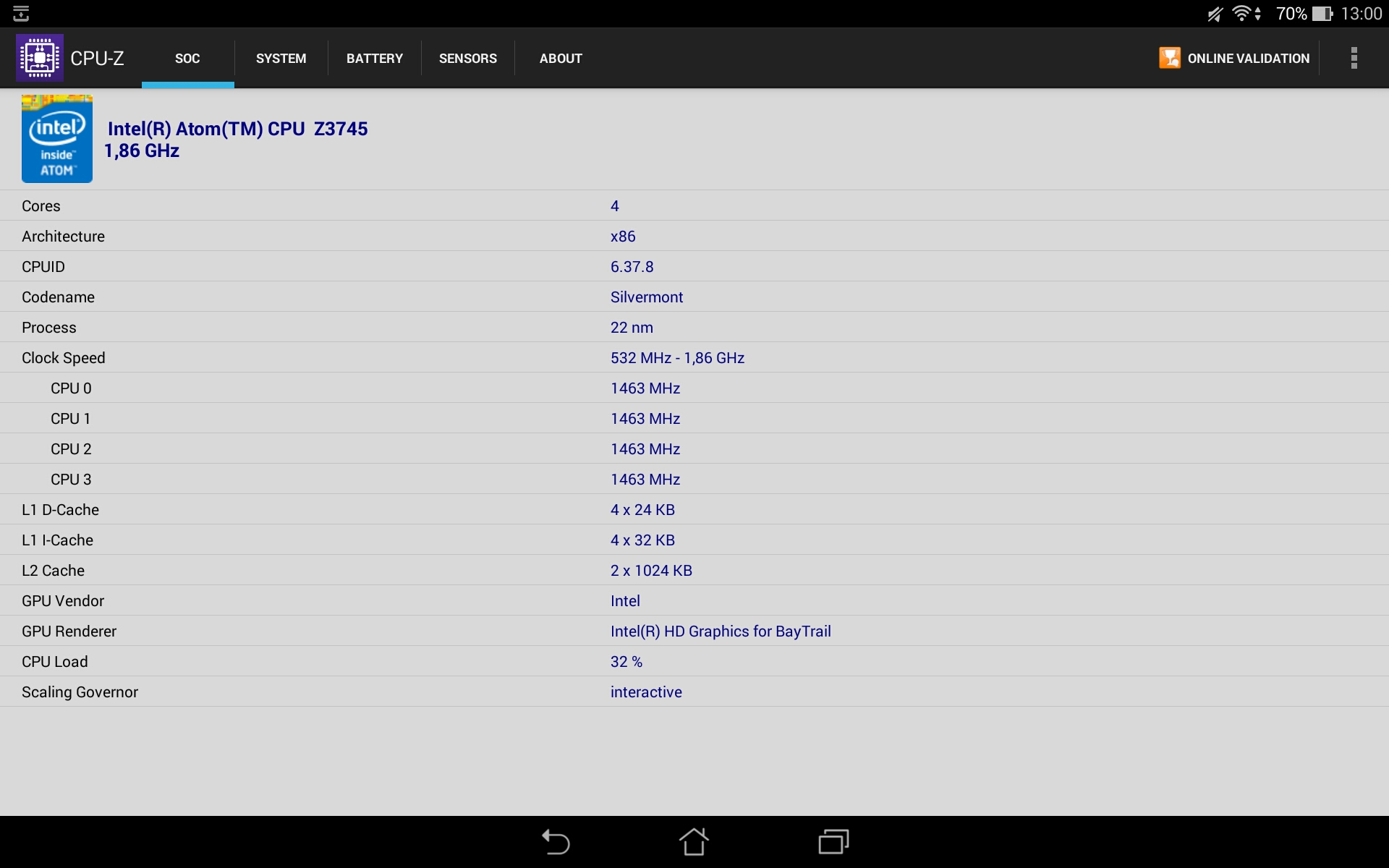Tap the 32 % CPU load value

[626, 662]
